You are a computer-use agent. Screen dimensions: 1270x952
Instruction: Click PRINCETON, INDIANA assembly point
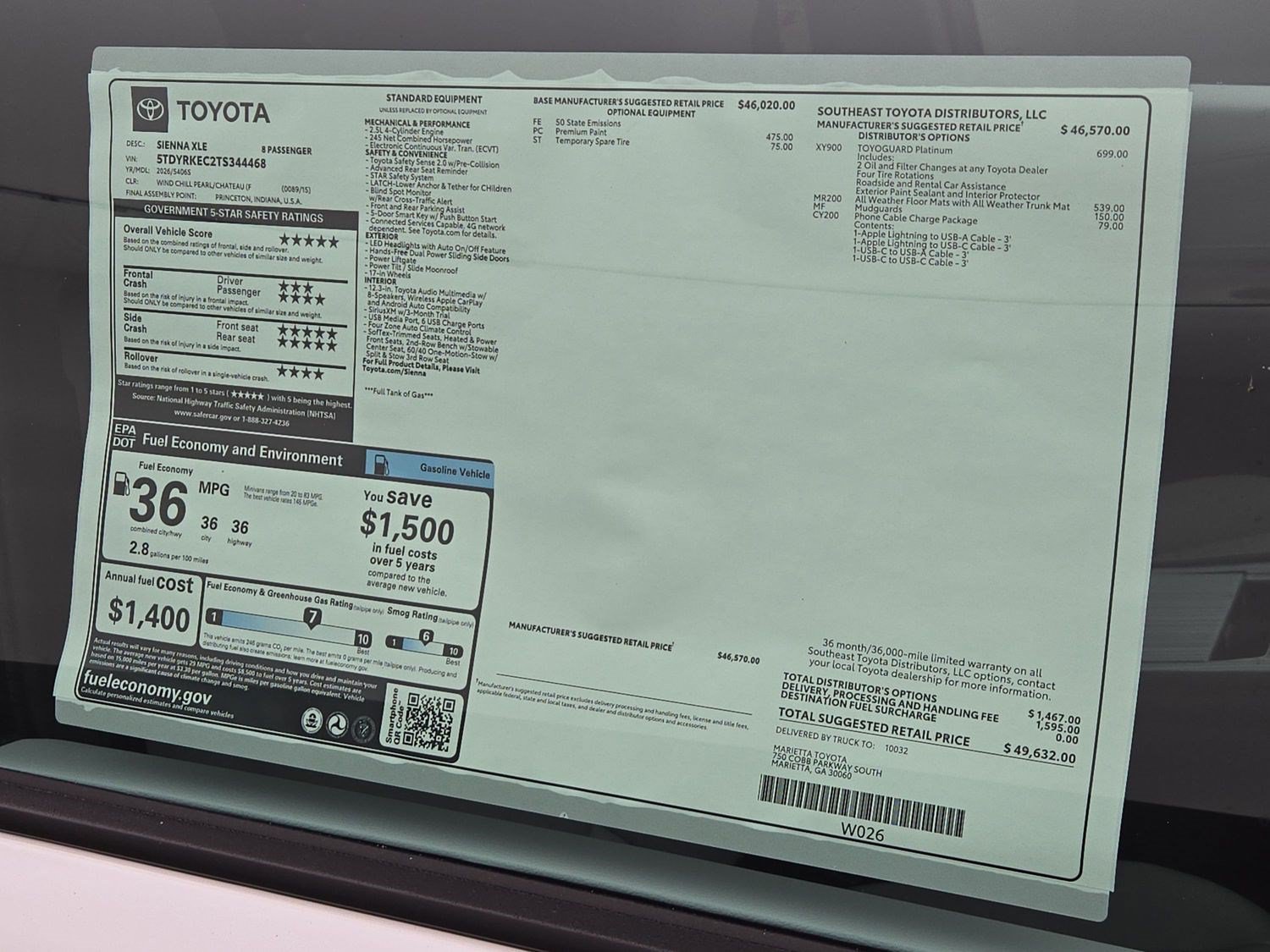(x=258, y=199)
